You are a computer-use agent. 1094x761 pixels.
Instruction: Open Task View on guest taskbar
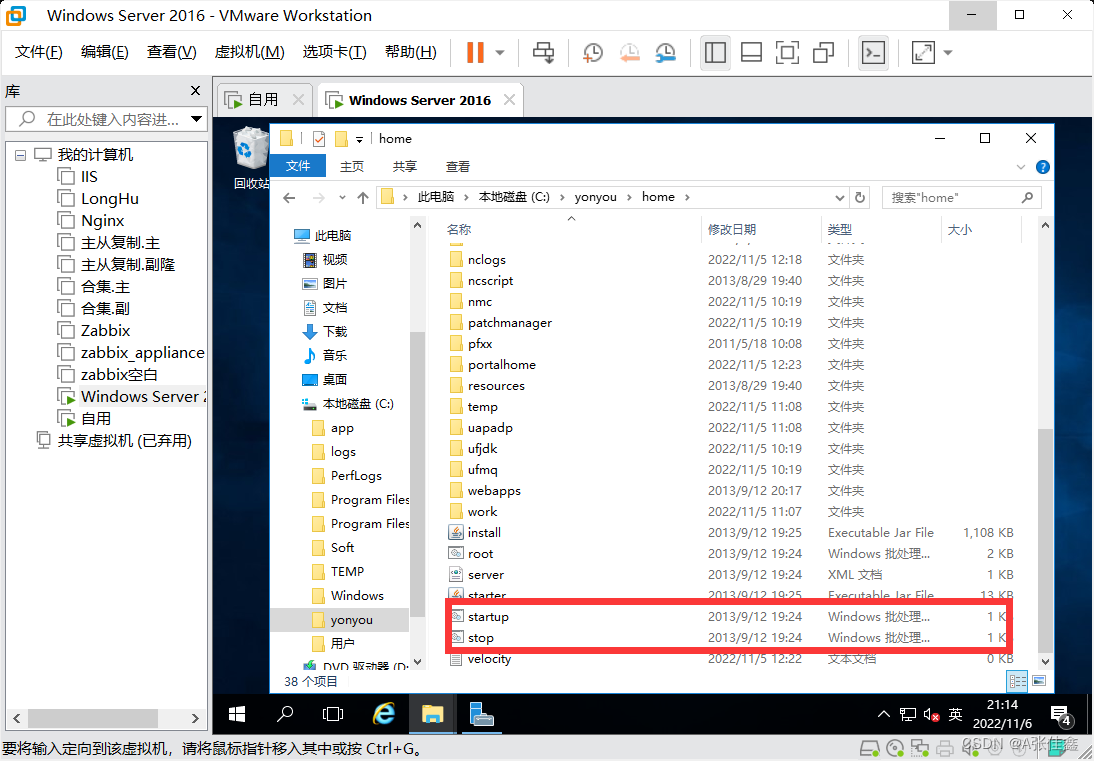[x=333, y=714]
